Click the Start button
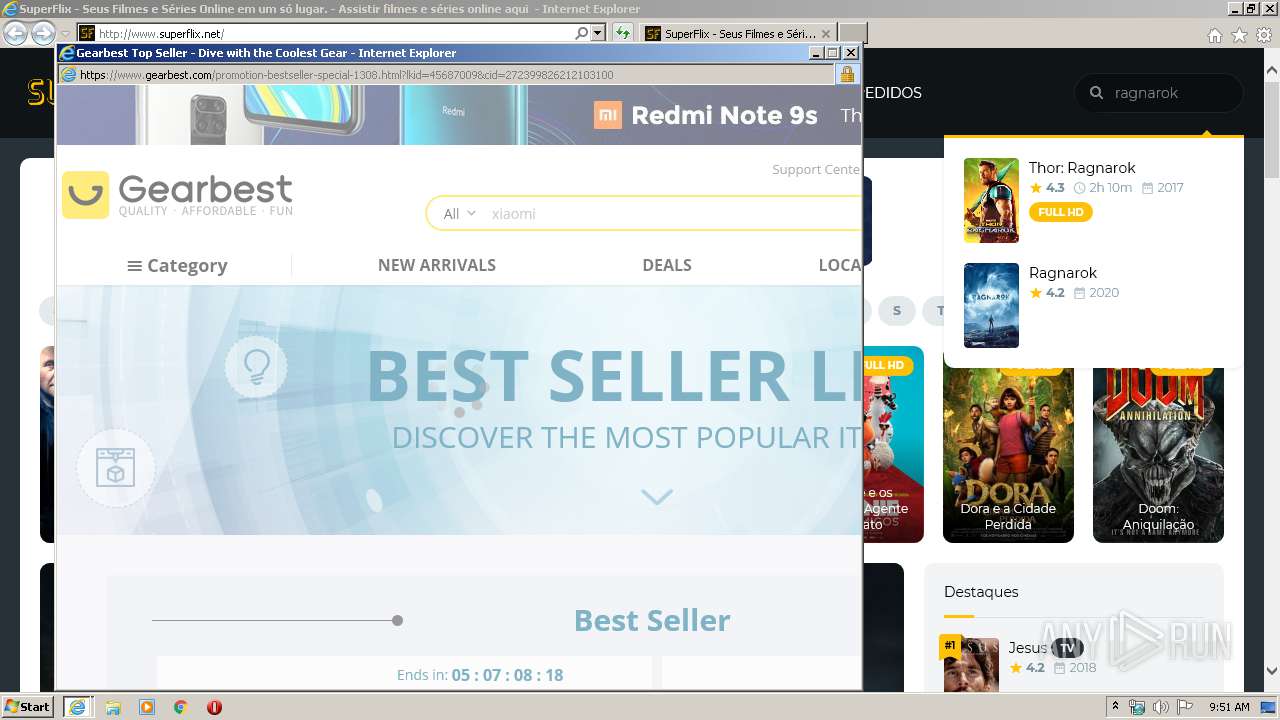 [x=28, y=706]
